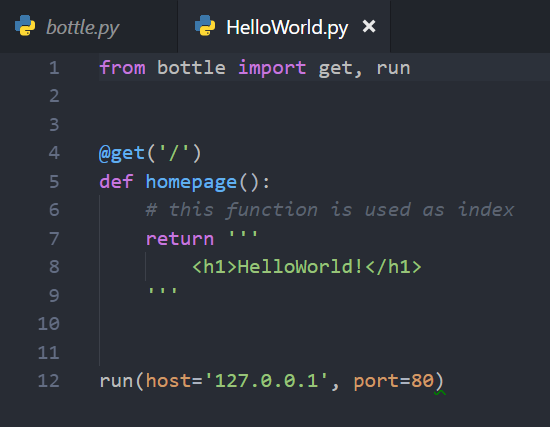
Task: Click the 'from' keyword on line 1
Action: (122, 67)
